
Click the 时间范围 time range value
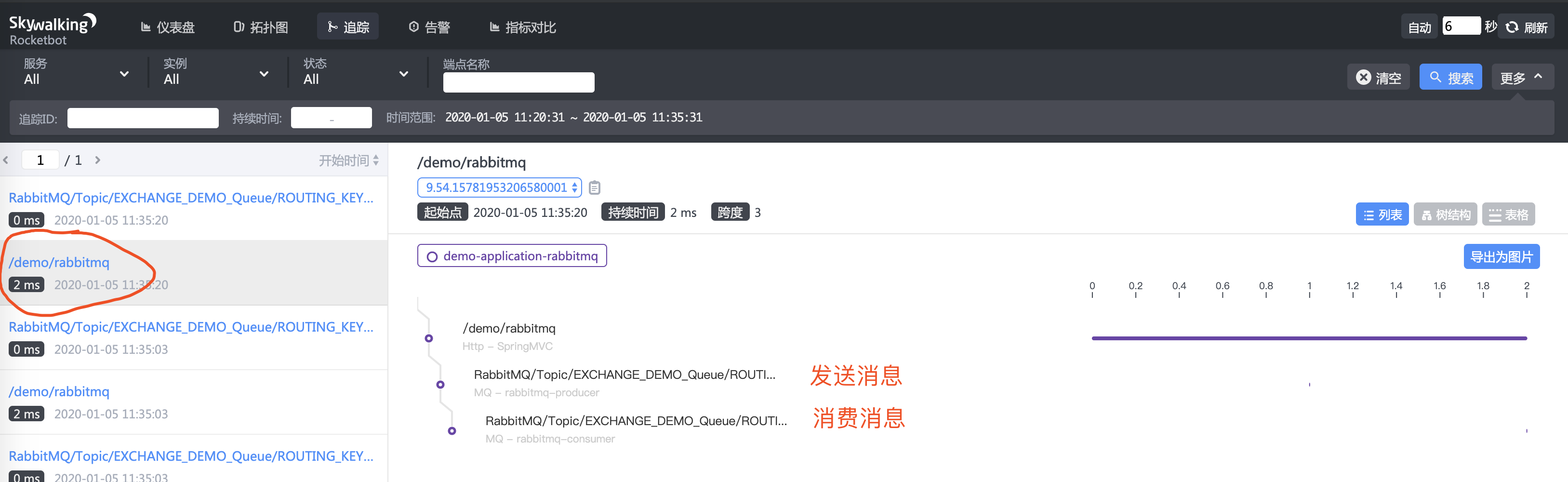coord(573,118)
